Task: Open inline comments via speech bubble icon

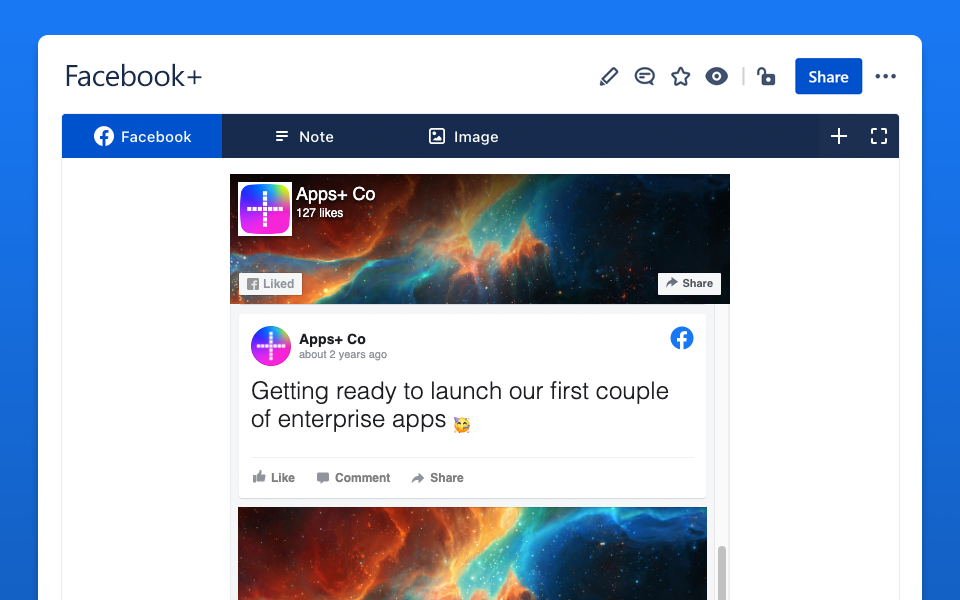Action: click(644, 76)
